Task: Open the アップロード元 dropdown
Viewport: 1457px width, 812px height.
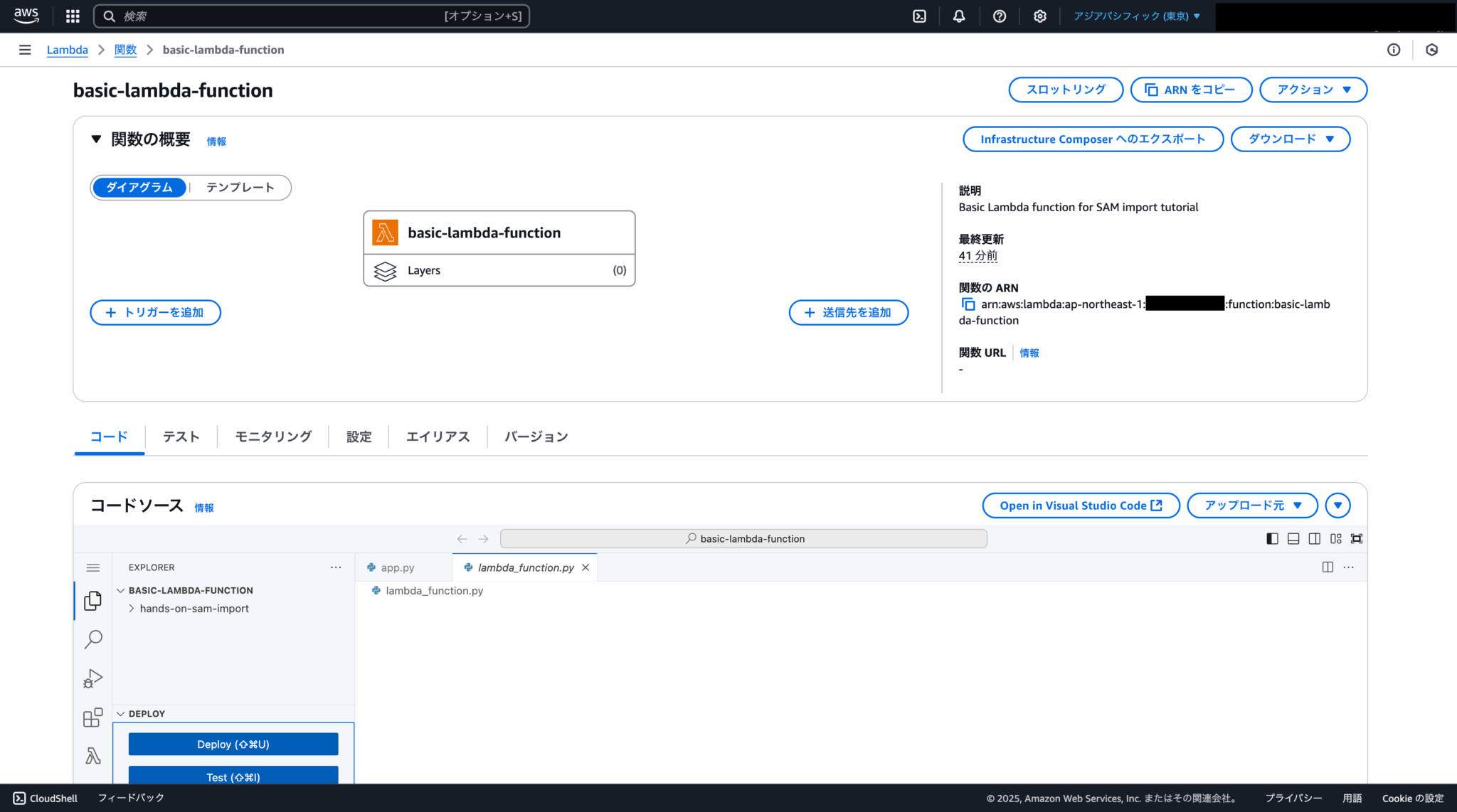Action: pyautogui.click(x=1252, y=506)
